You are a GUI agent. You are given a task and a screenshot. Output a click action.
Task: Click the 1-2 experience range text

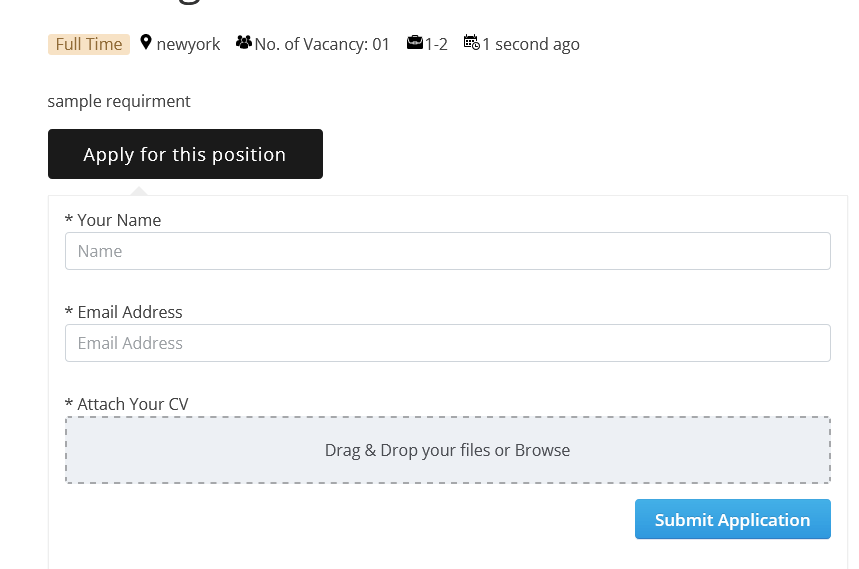(x=436, y=44)
